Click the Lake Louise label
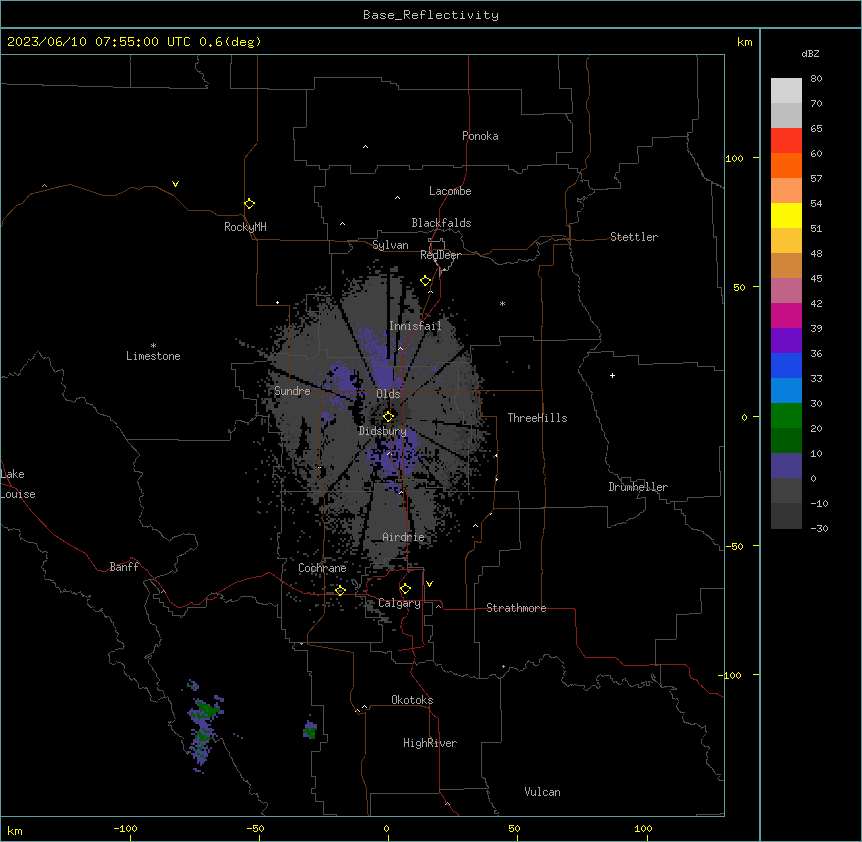This screenshot has width=862, height=842. point(18,484)
